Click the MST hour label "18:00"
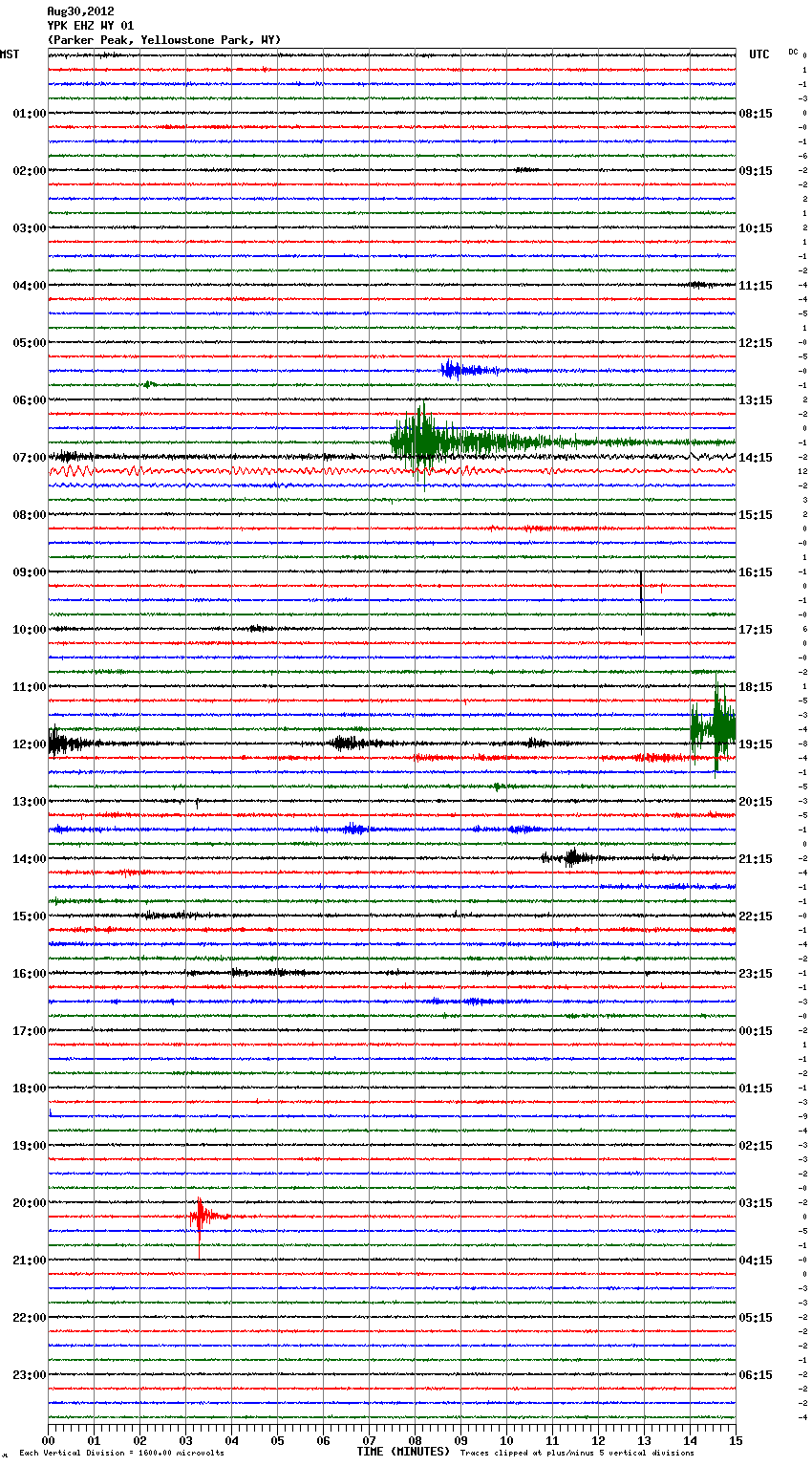The width and height of the screenshot is (812, 1466). point(30,1089)
